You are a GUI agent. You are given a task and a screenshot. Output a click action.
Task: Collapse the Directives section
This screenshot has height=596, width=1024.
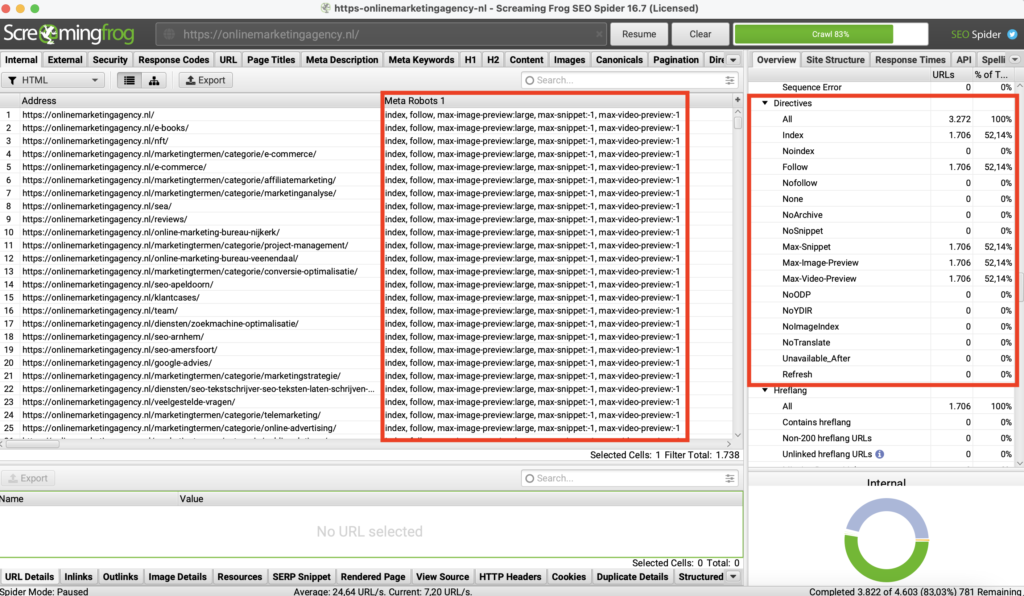[766, 103]
